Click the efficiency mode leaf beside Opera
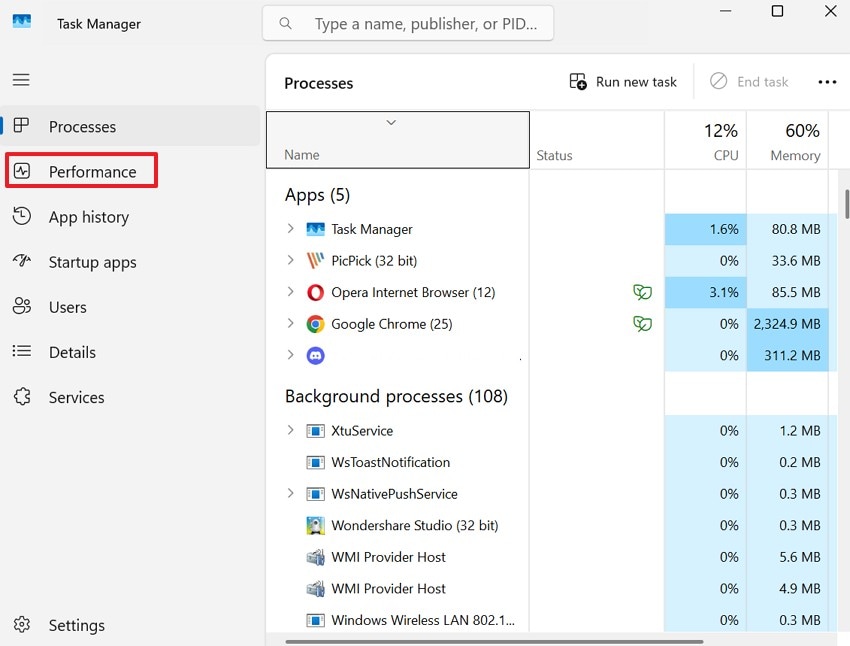Viewport: 850px width, 646px height. [x=643, y=292]
